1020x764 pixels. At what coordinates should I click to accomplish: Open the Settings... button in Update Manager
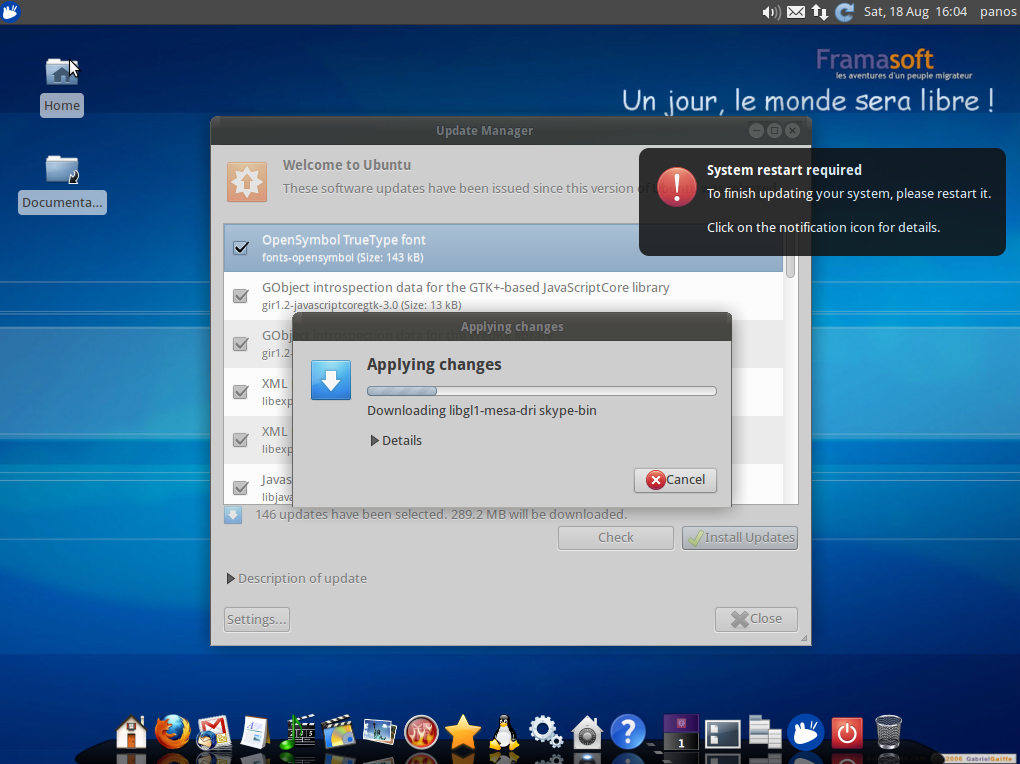257,620
